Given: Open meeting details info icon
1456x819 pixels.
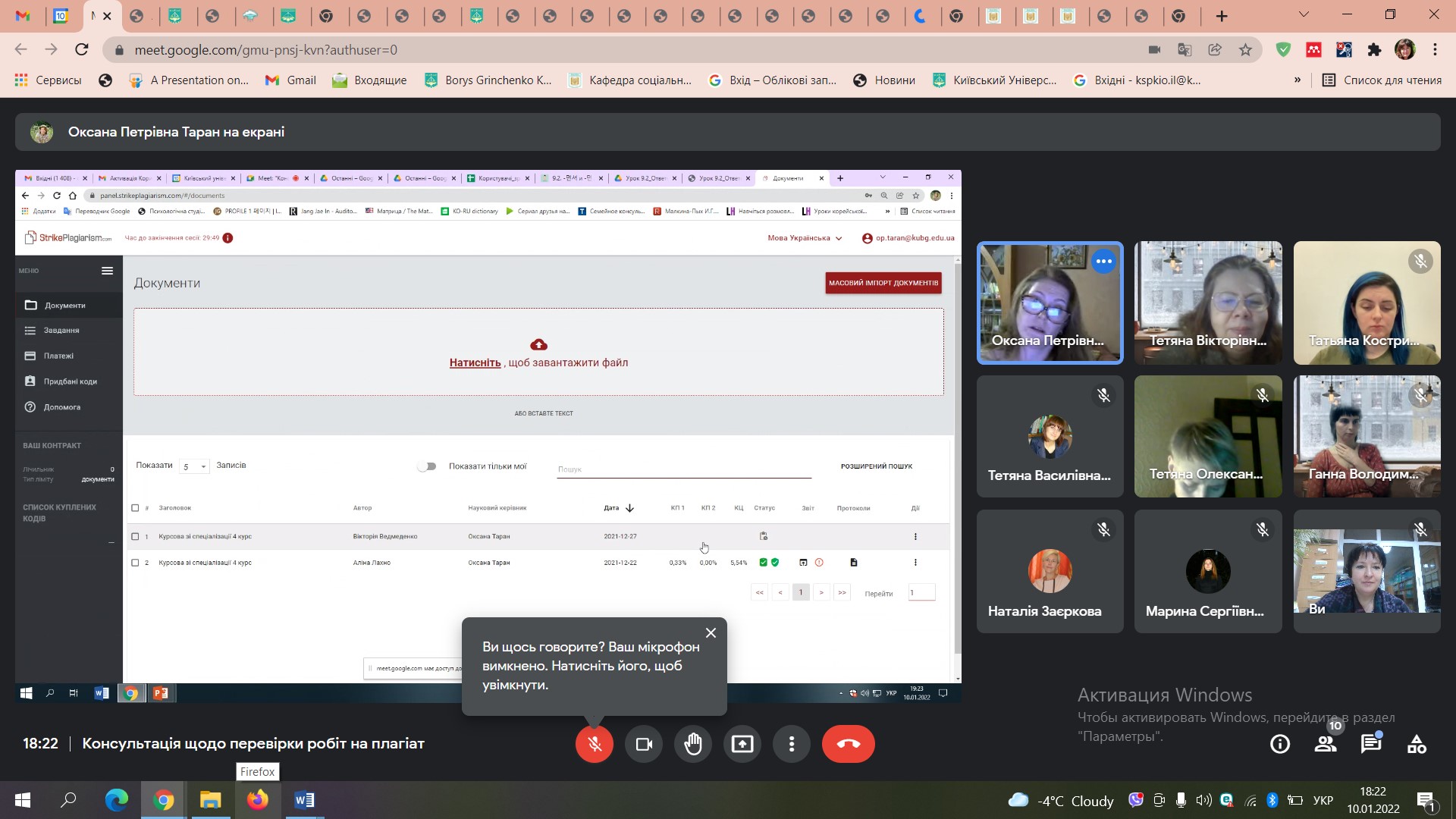Looking at the screenshot, I should tap(1279, 745).
